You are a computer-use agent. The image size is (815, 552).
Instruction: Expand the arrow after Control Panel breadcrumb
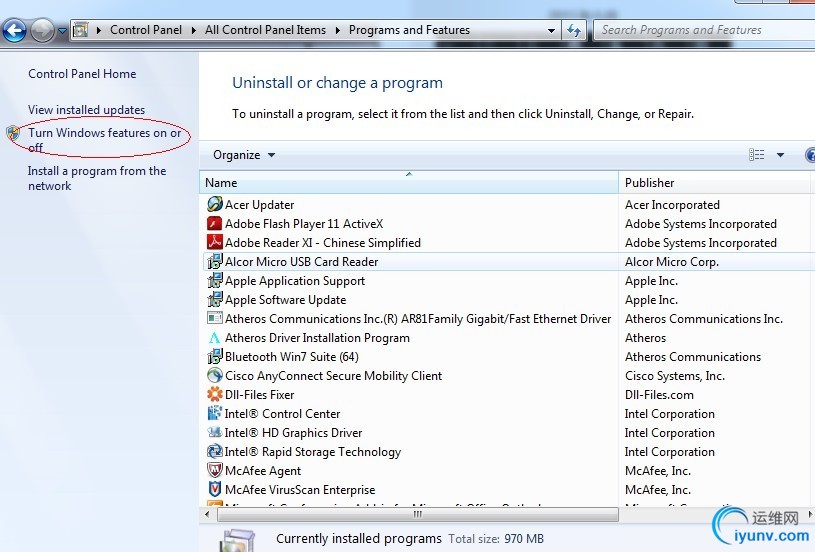point(194,30)
